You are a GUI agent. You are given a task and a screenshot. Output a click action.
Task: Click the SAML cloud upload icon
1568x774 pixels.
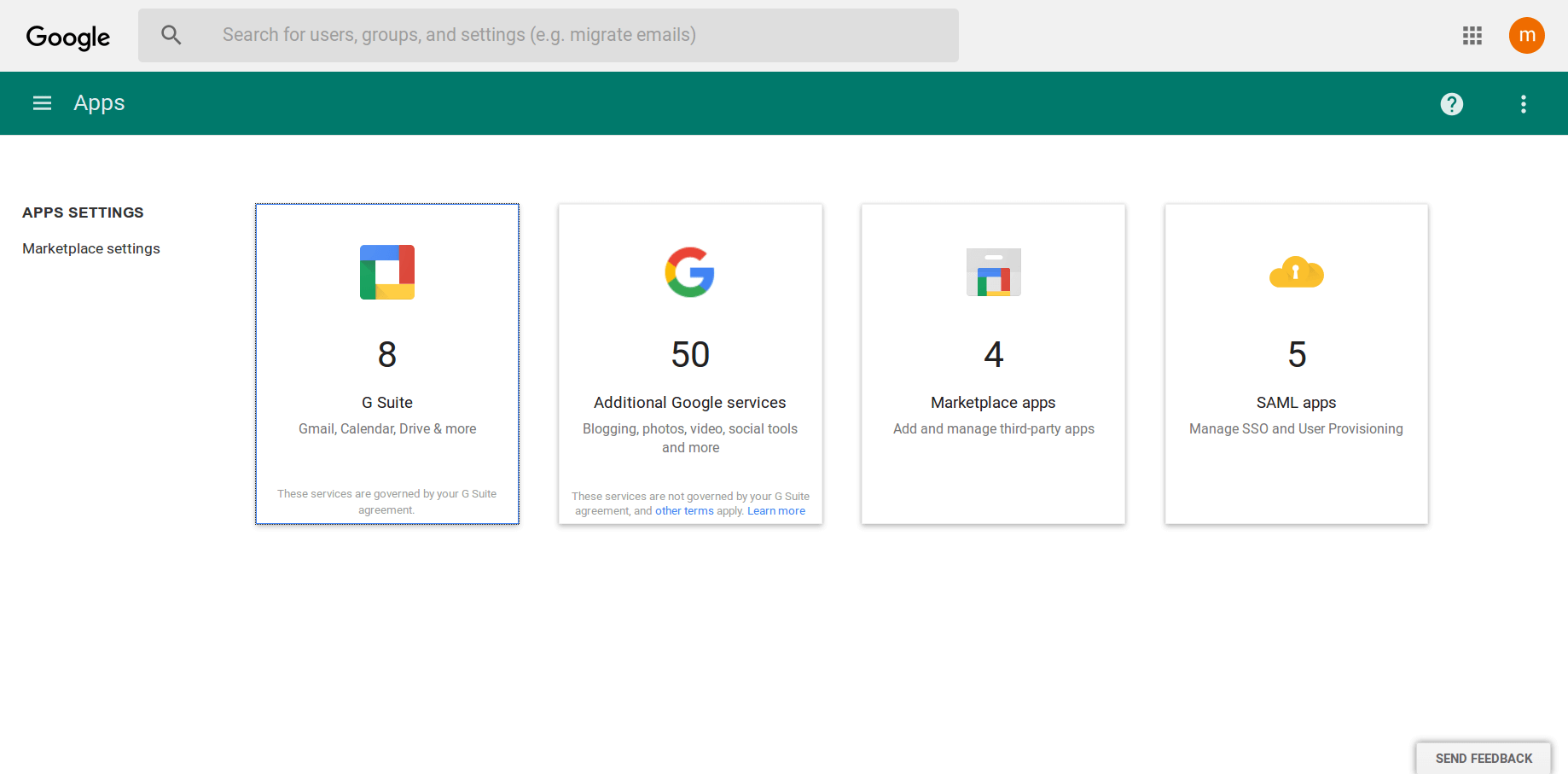pos(1296,272)
